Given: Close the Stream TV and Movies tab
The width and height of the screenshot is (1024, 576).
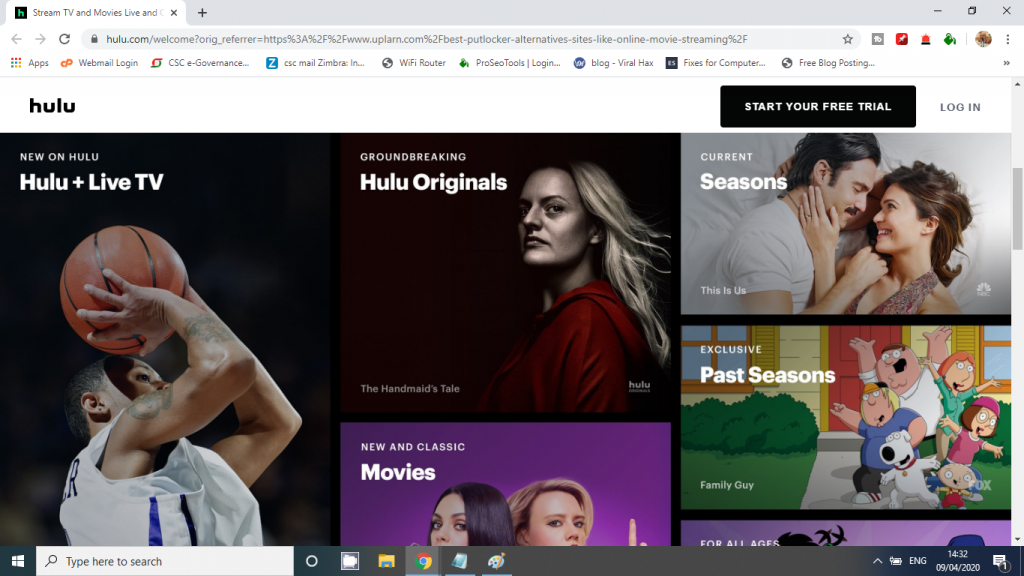Looking at the screenshot, I should point(174,12).
